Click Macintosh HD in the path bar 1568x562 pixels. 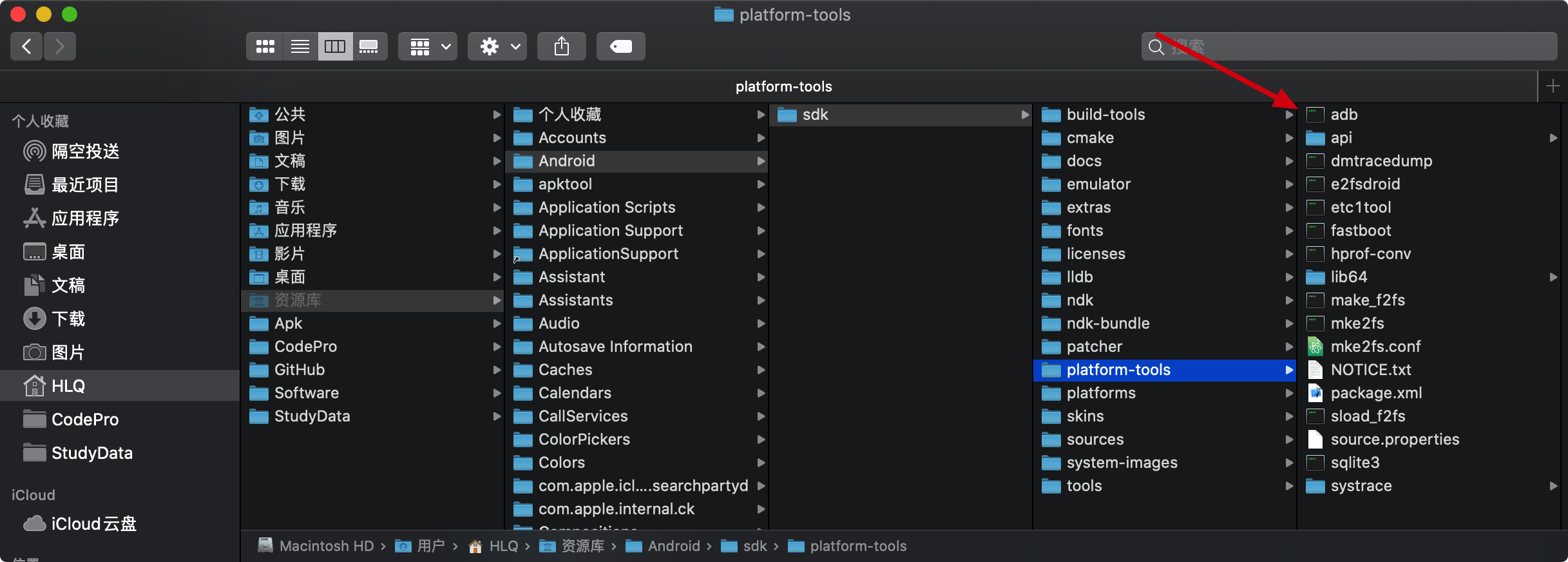(x=326, y=547)
